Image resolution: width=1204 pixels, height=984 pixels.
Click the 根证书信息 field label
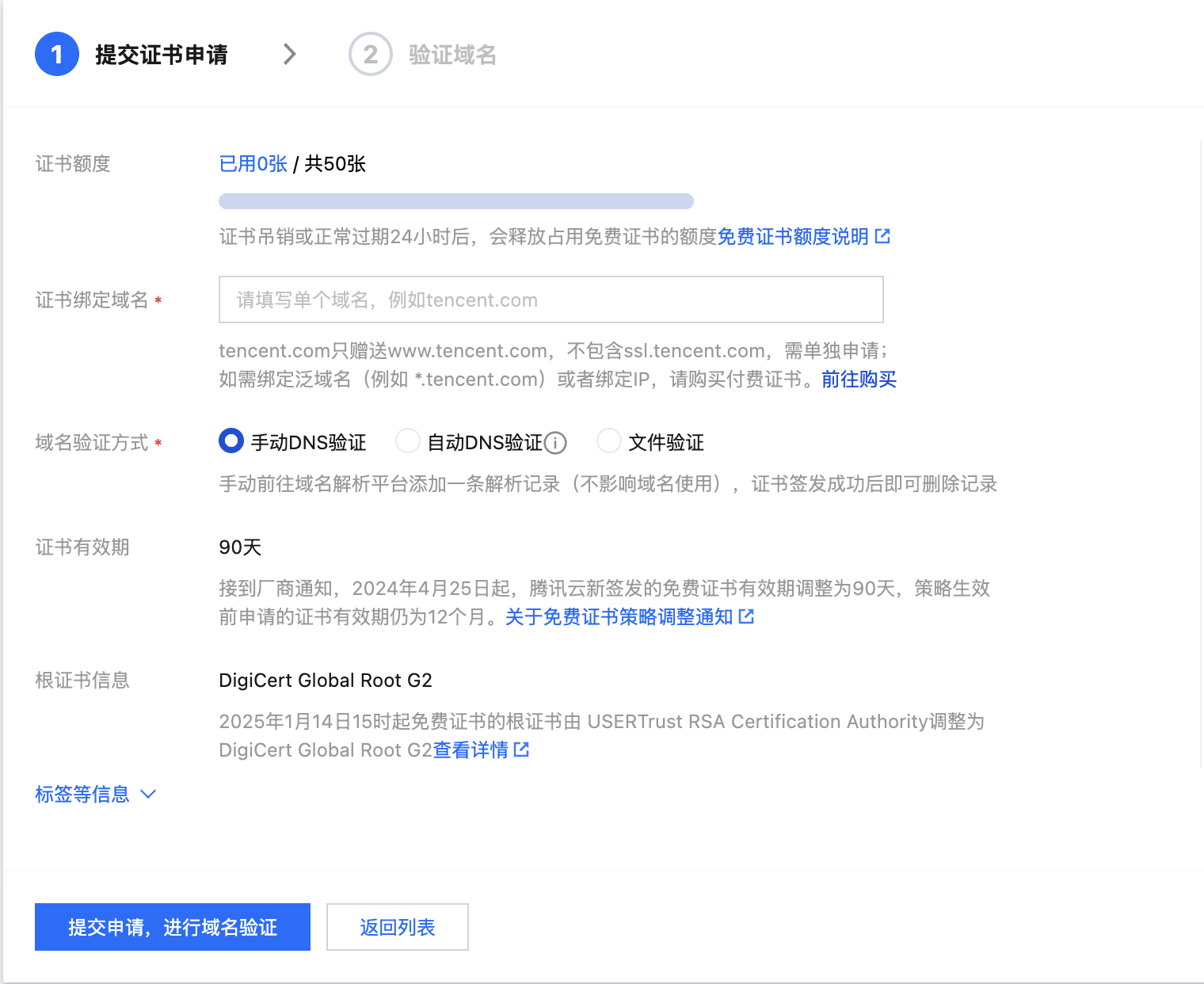(x=82, y=681)
